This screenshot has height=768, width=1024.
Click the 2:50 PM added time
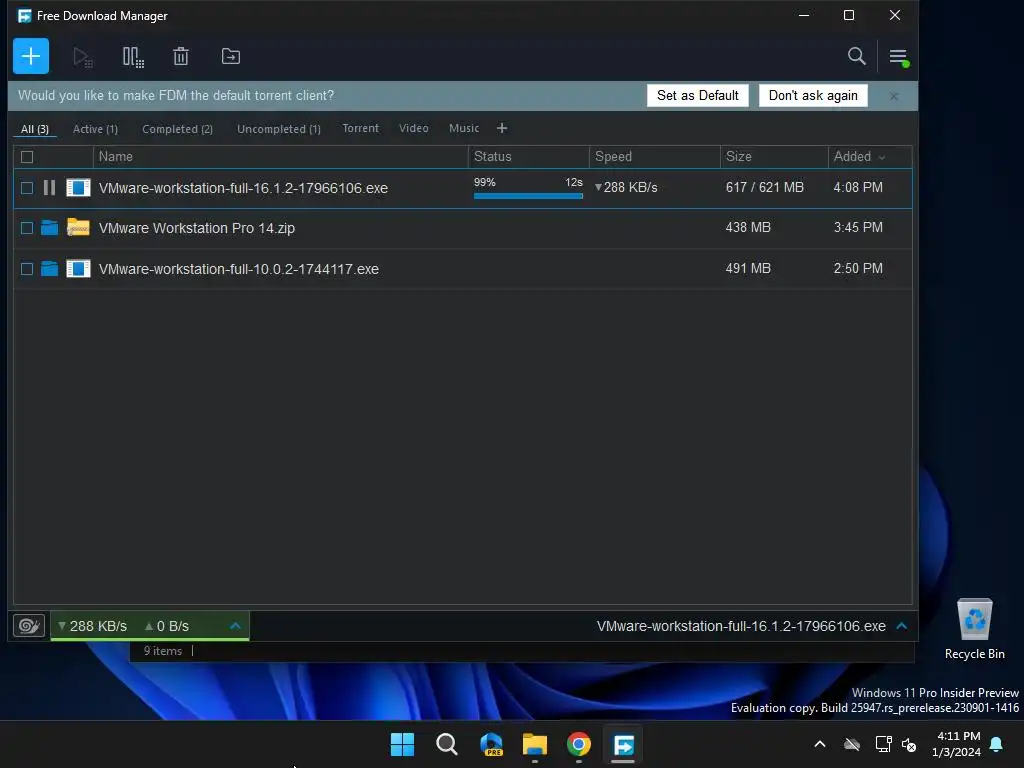pos(858,268)
